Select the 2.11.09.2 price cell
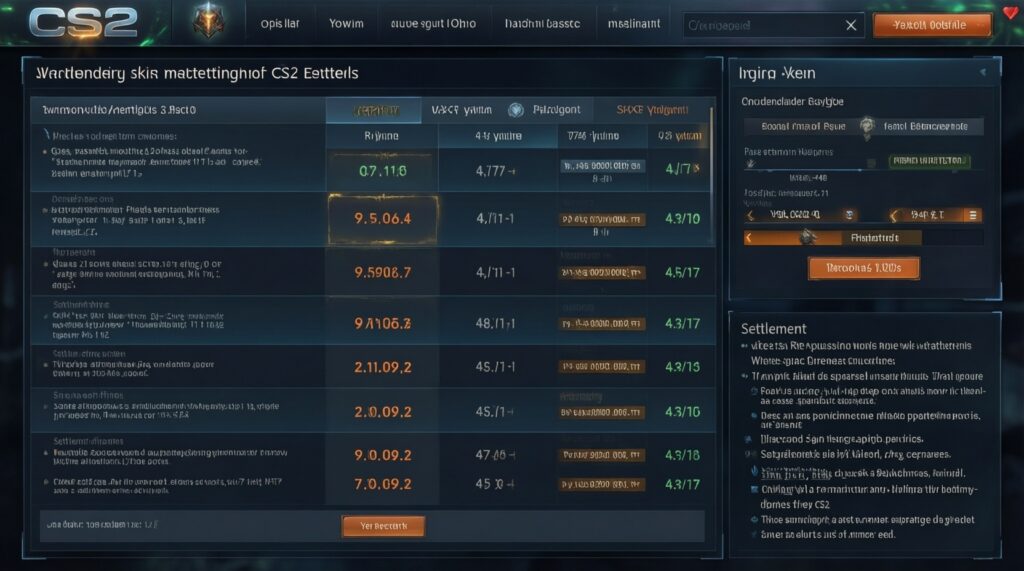Image resolution: width=1024 pixels, height=571 pixels. [383, 367]
